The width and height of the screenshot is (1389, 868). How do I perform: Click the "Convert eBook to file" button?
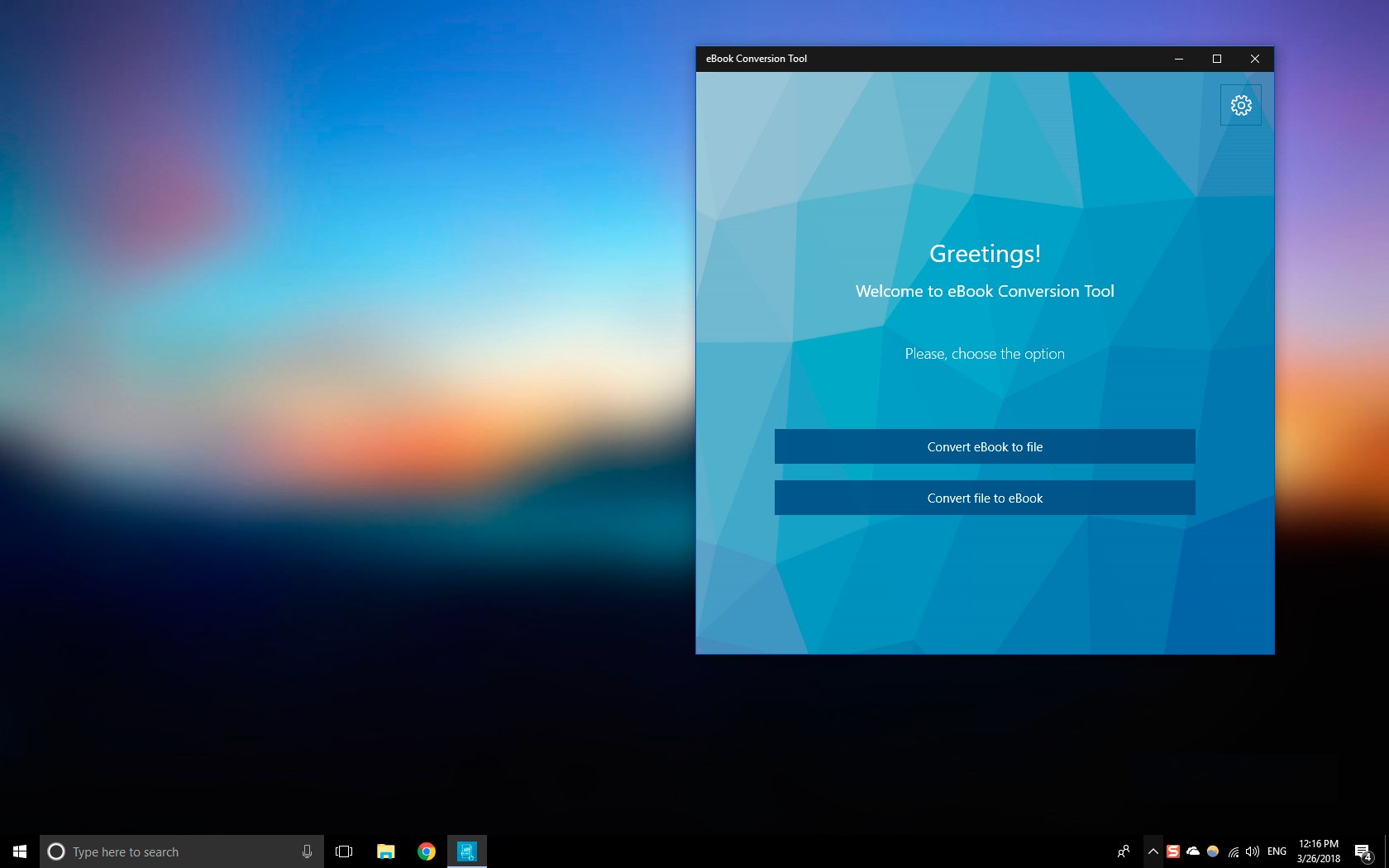(x=984, y=446)
